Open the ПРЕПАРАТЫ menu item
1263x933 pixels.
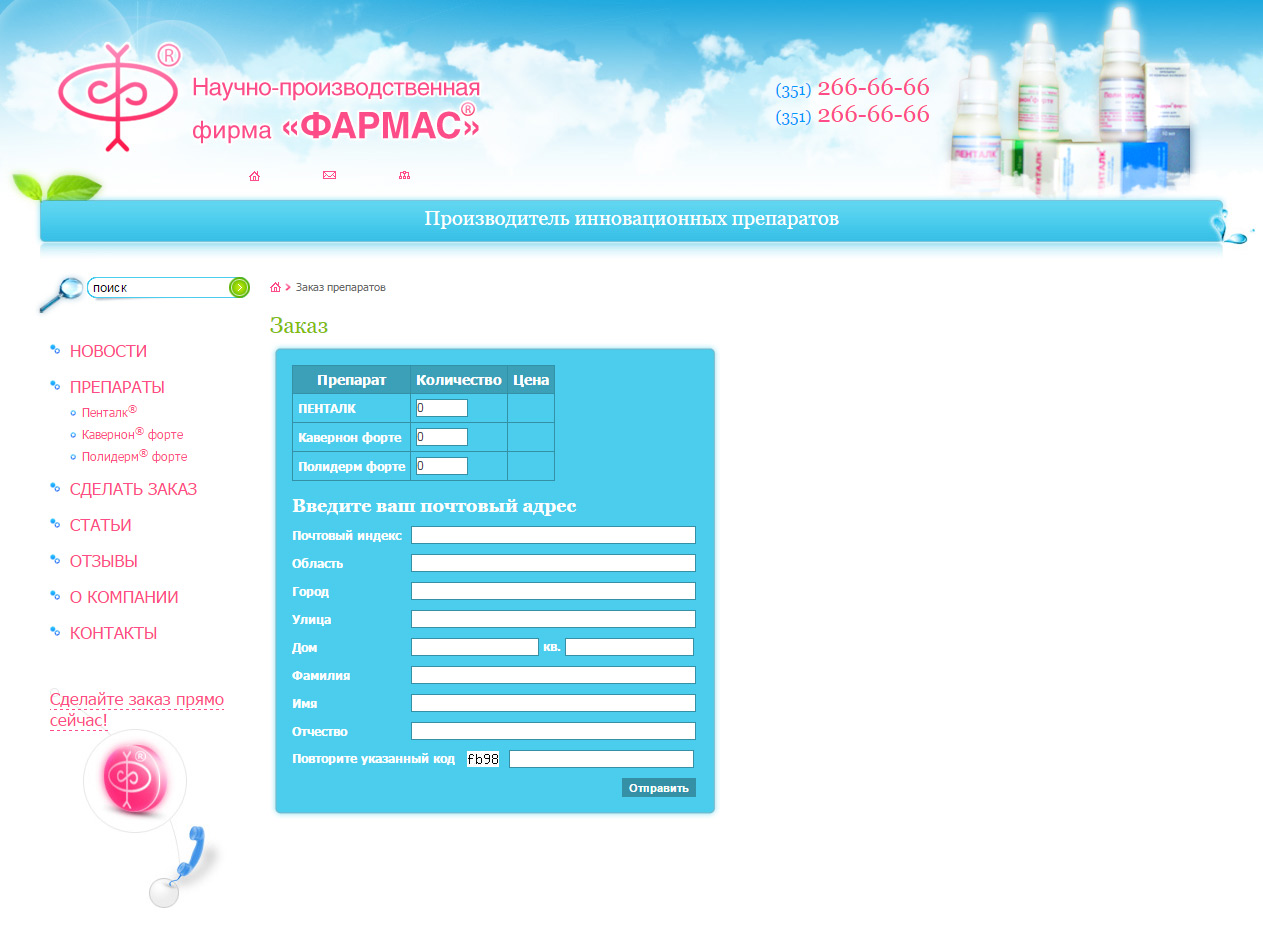[117, 388]
